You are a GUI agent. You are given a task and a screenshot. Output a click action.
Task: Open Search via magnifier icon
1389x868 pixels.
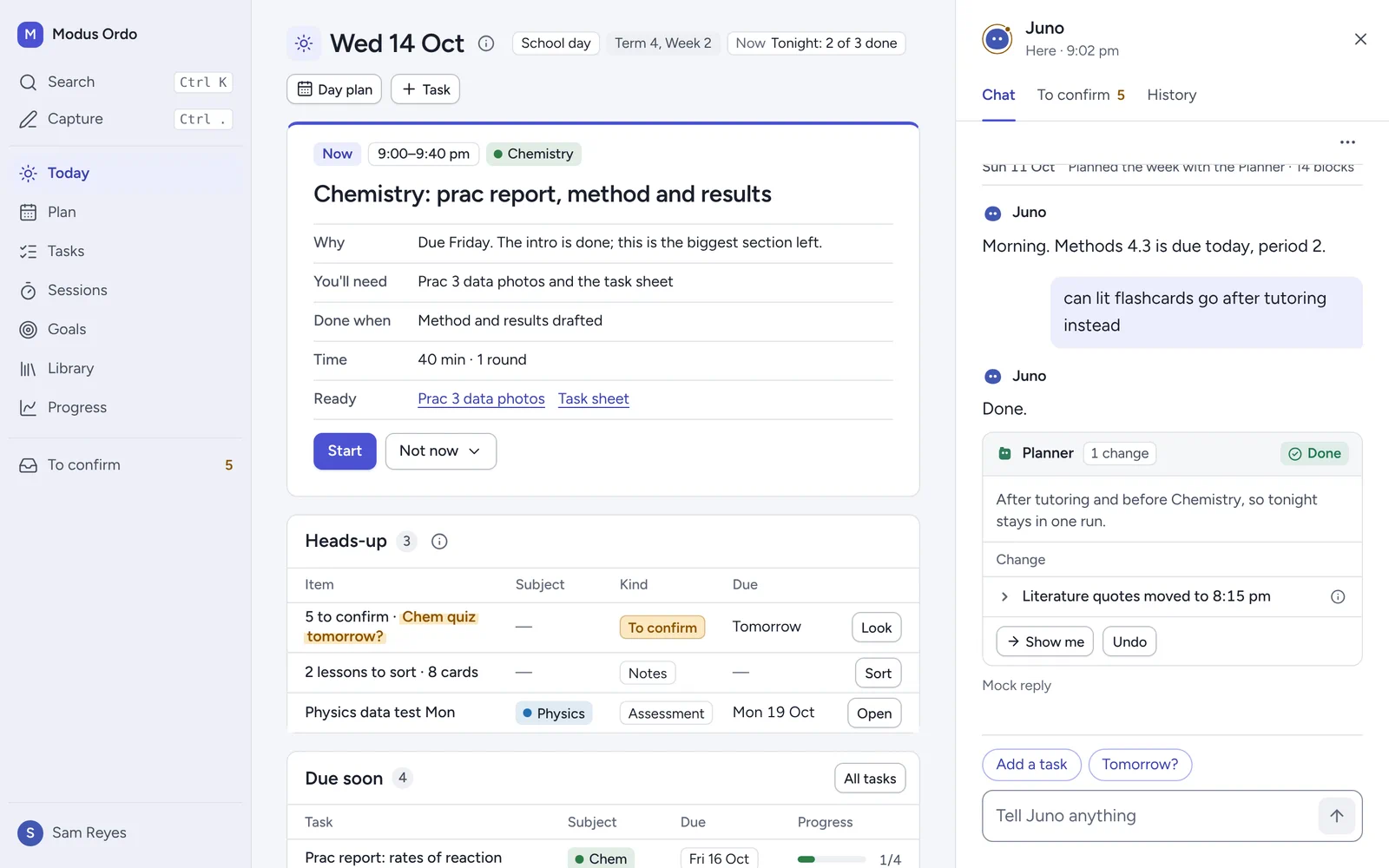click(x=28, y=82)
